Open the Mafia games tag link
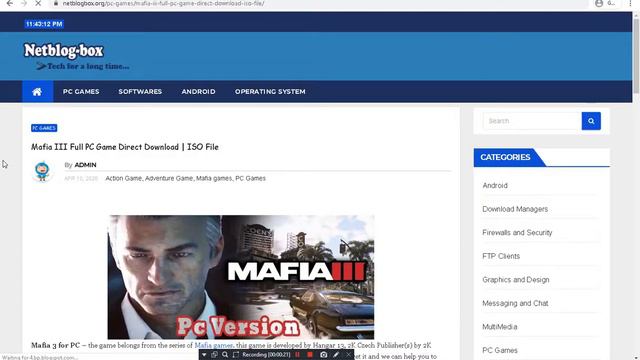The image size is (640, 360). pos(214,178)
